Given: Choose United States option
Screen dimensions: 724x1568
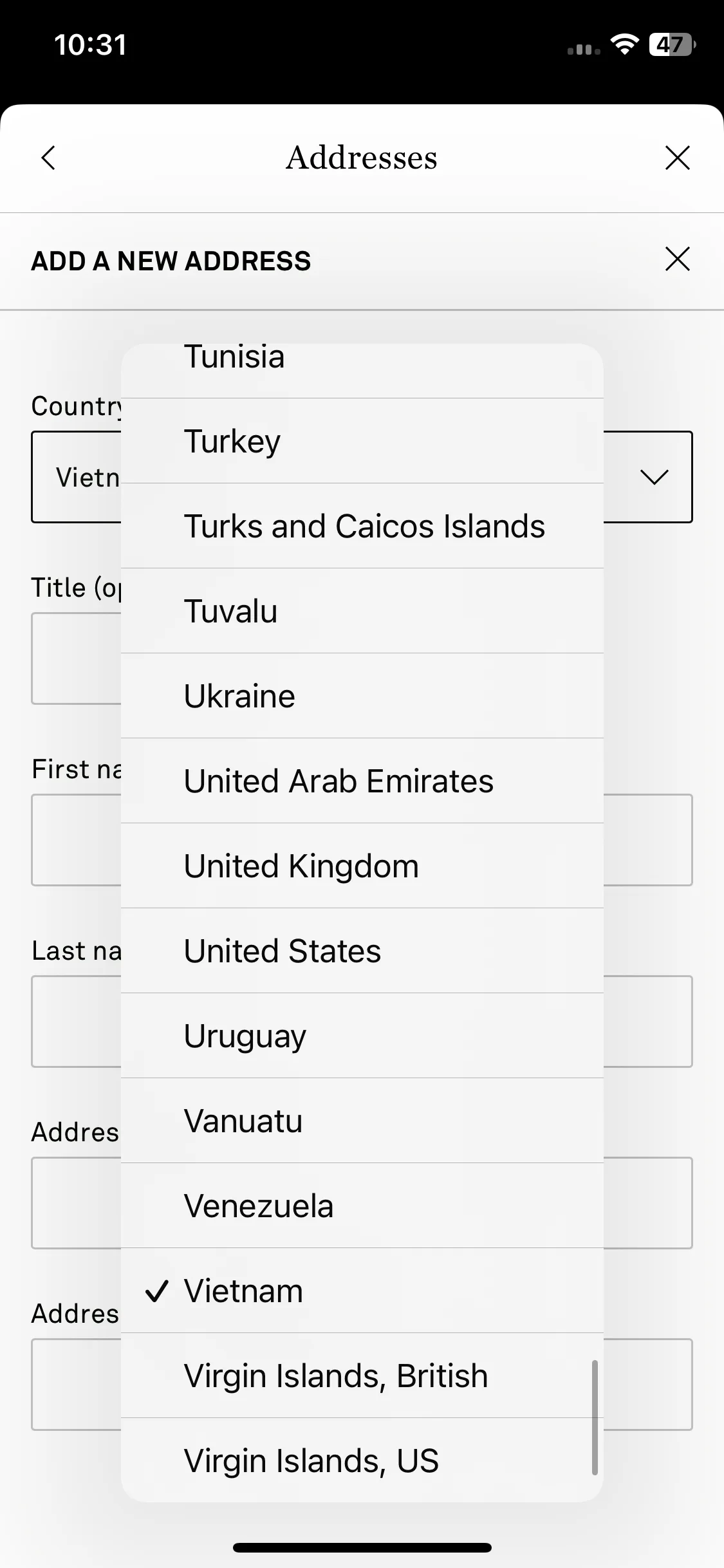Looking at the screenshot, I should [362, 951].
